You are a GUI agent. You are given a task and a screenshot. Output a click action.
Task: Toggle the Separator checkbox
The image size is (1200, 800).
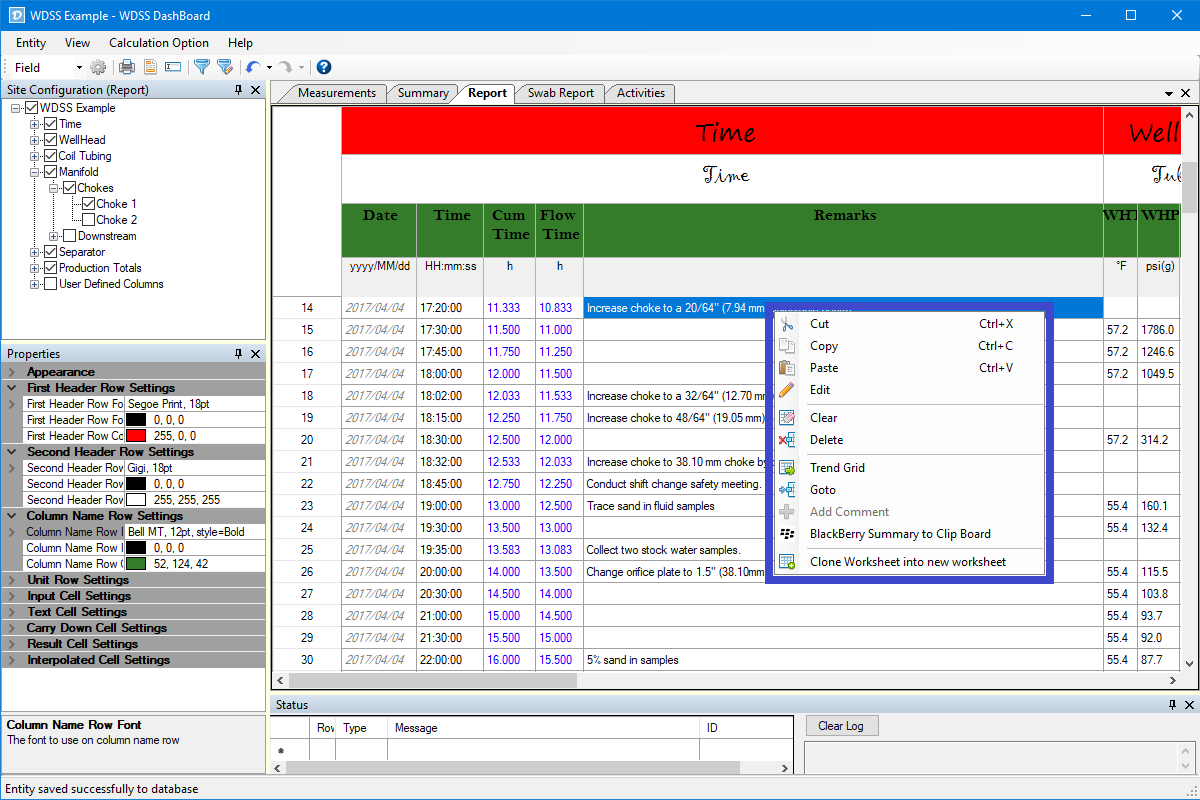[x=51, y=252]
